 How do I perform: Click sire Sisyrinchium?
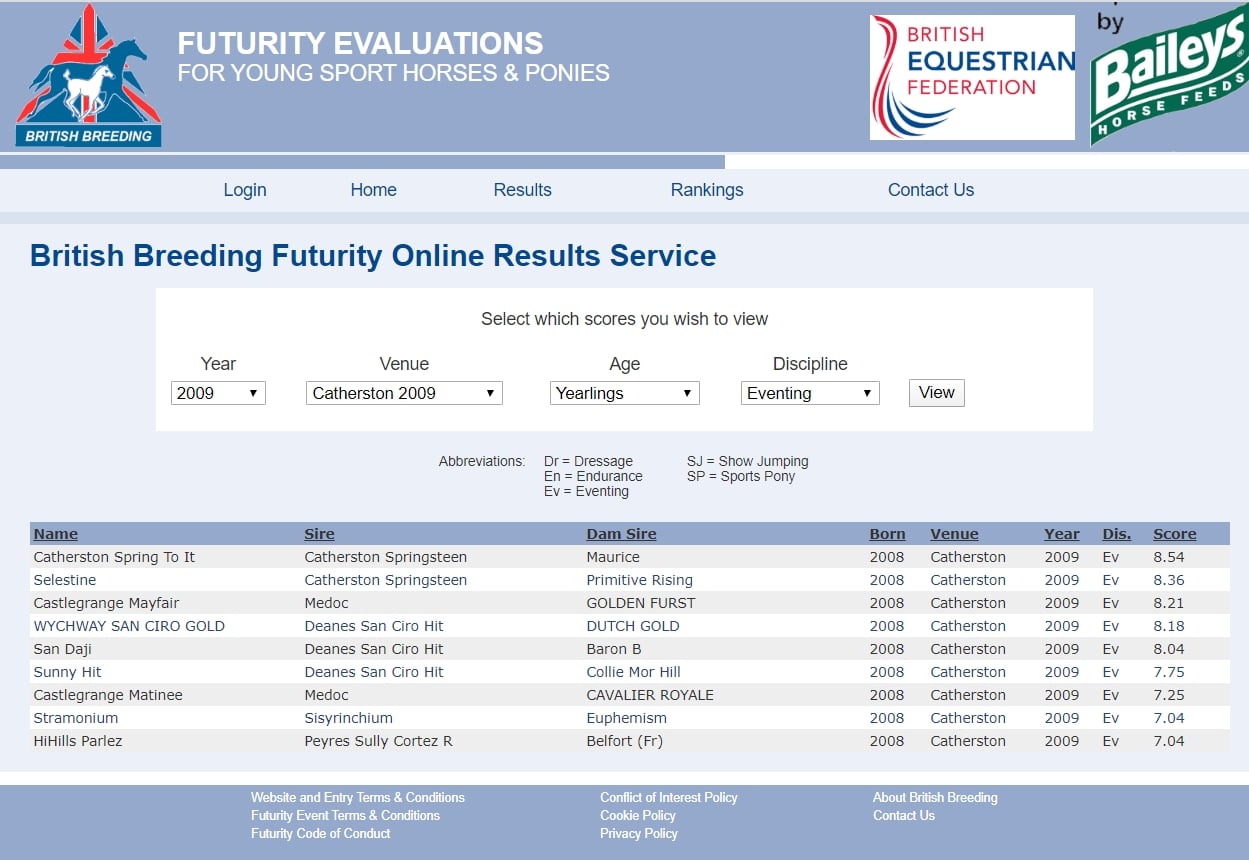point(349,718)
